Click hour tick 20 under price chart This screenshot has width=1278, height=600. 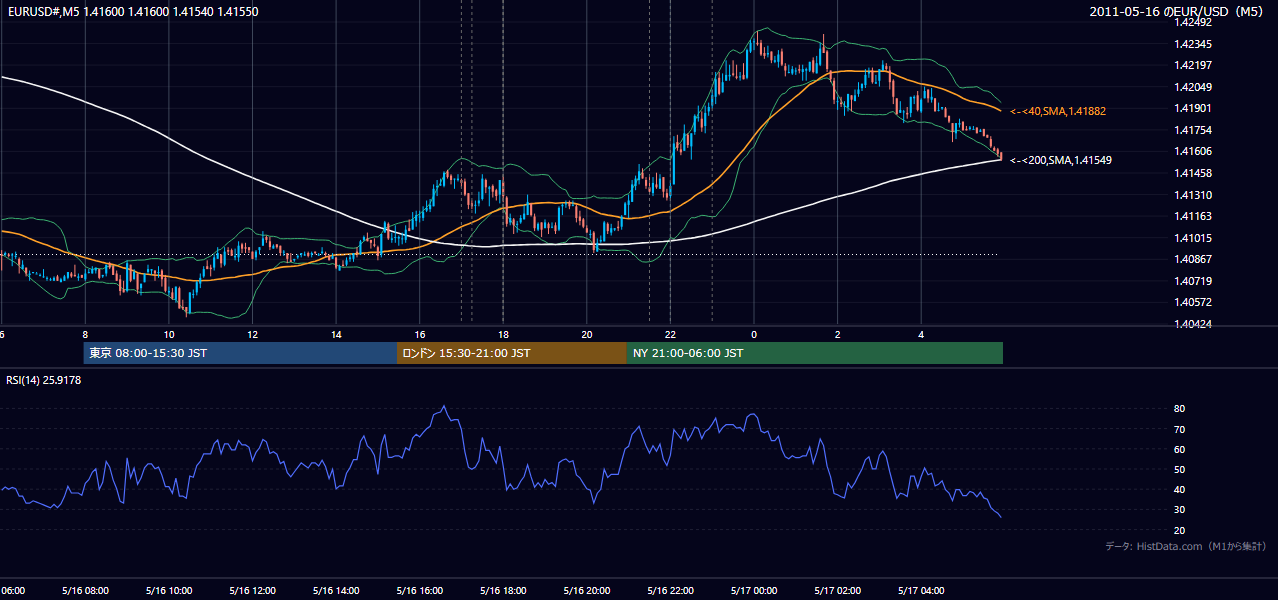tap(587, 335)
